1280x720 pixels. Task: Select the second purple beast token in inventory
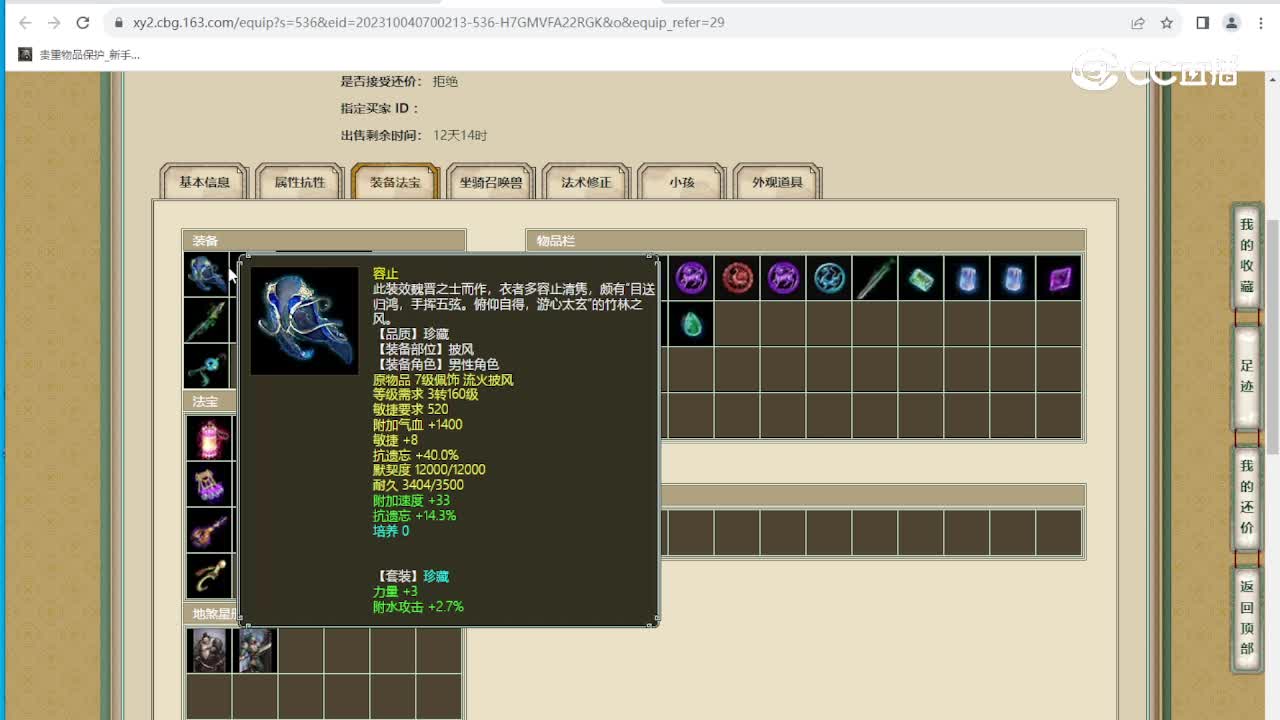tap(783, 278)
